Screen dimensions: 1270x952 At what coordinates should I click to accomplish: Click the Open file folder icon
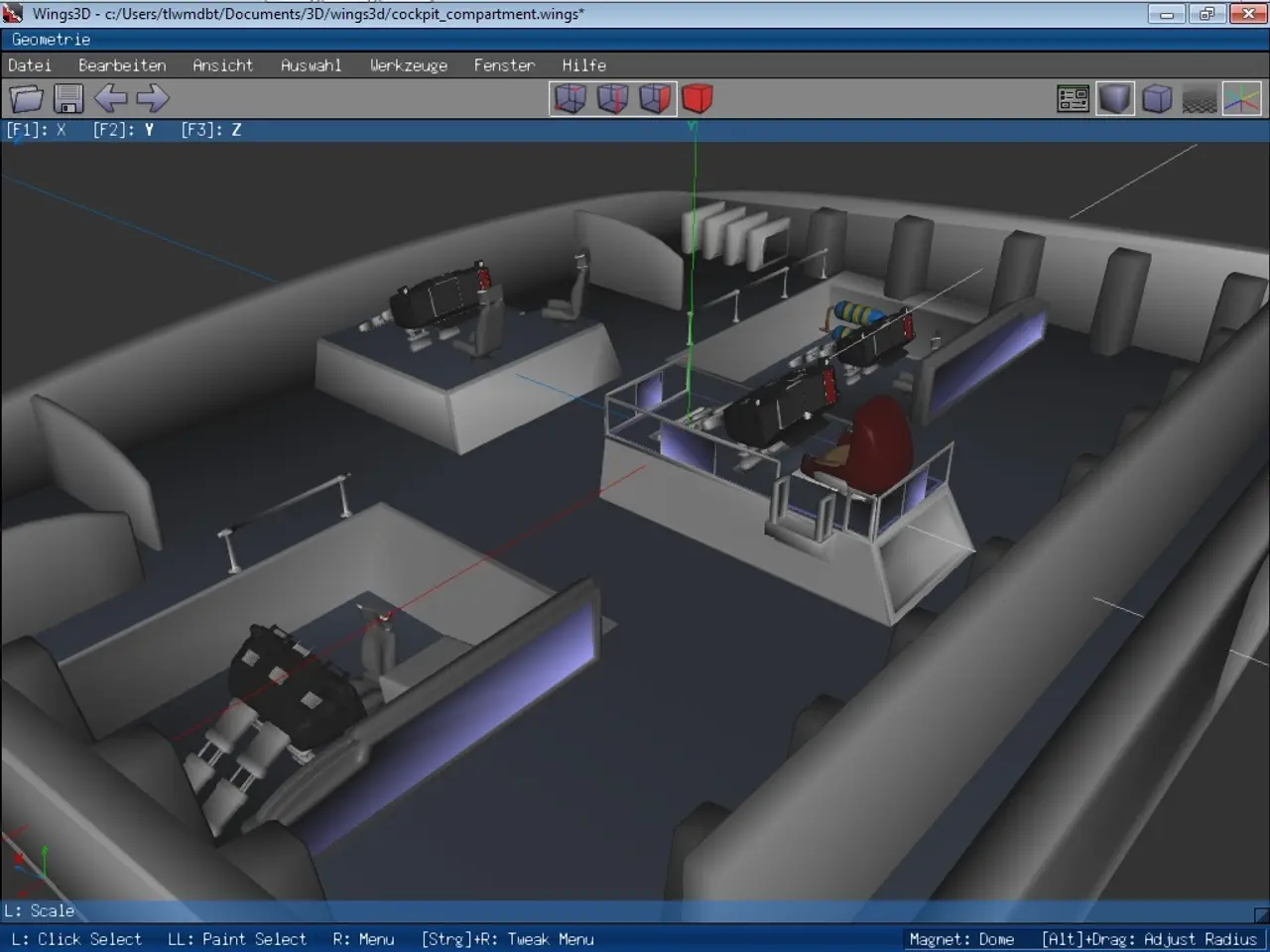27,98
